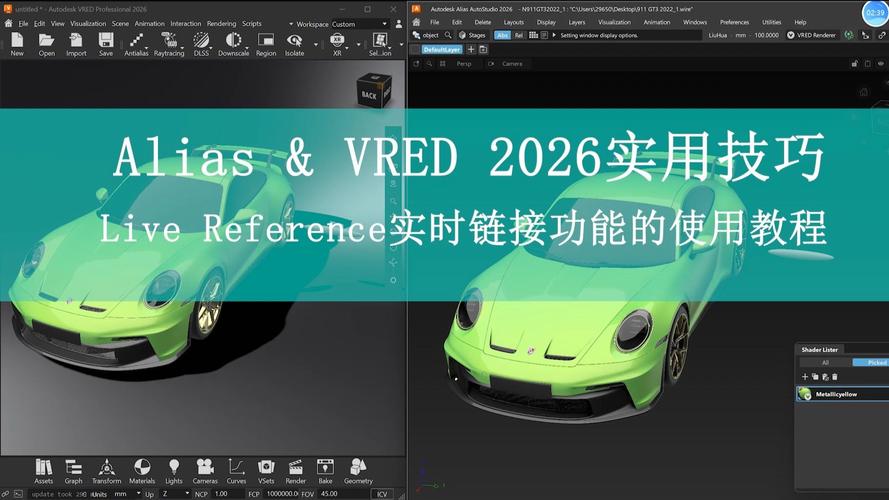889x500 pixels.
Task: Click the NCP value field
Action: tap(228, 494)
